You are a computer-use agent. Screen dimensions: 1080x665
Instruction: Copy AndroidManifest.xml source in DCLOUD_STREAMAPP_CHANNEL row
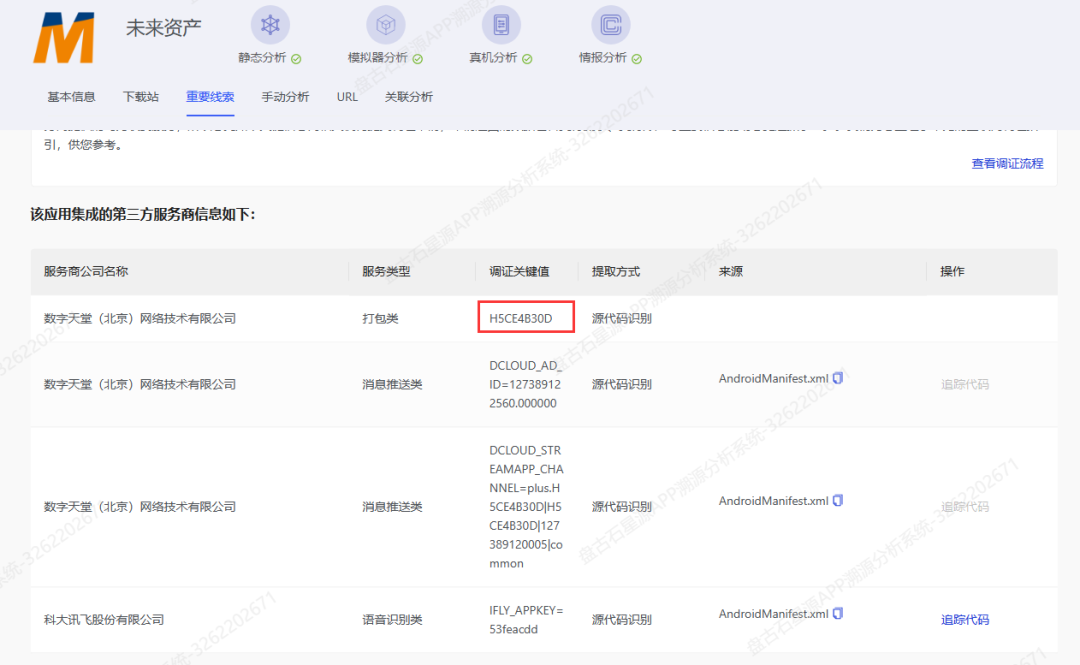[838, 500]
